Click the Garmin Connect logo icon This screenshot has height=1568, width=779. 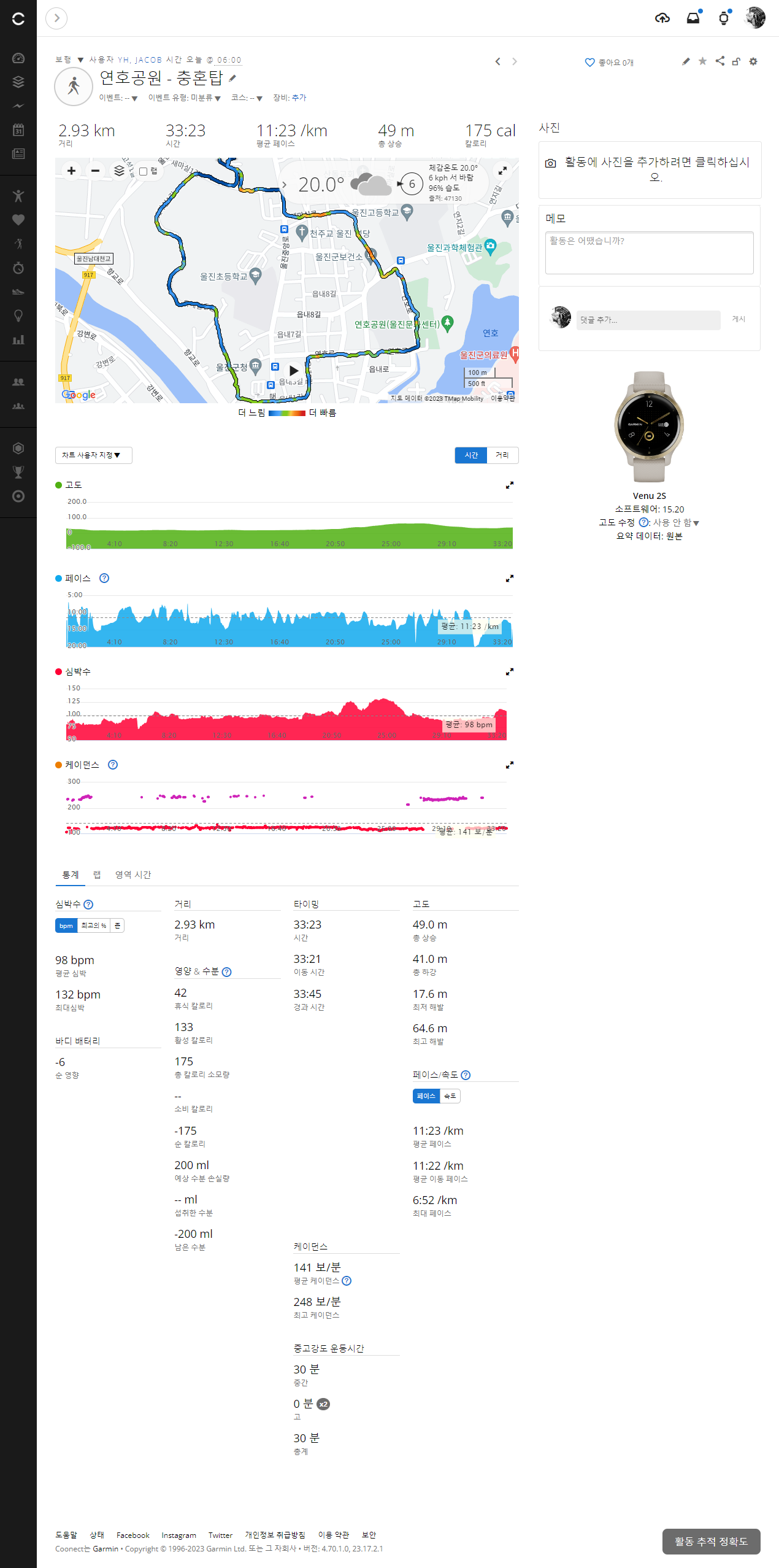[18, 18]
